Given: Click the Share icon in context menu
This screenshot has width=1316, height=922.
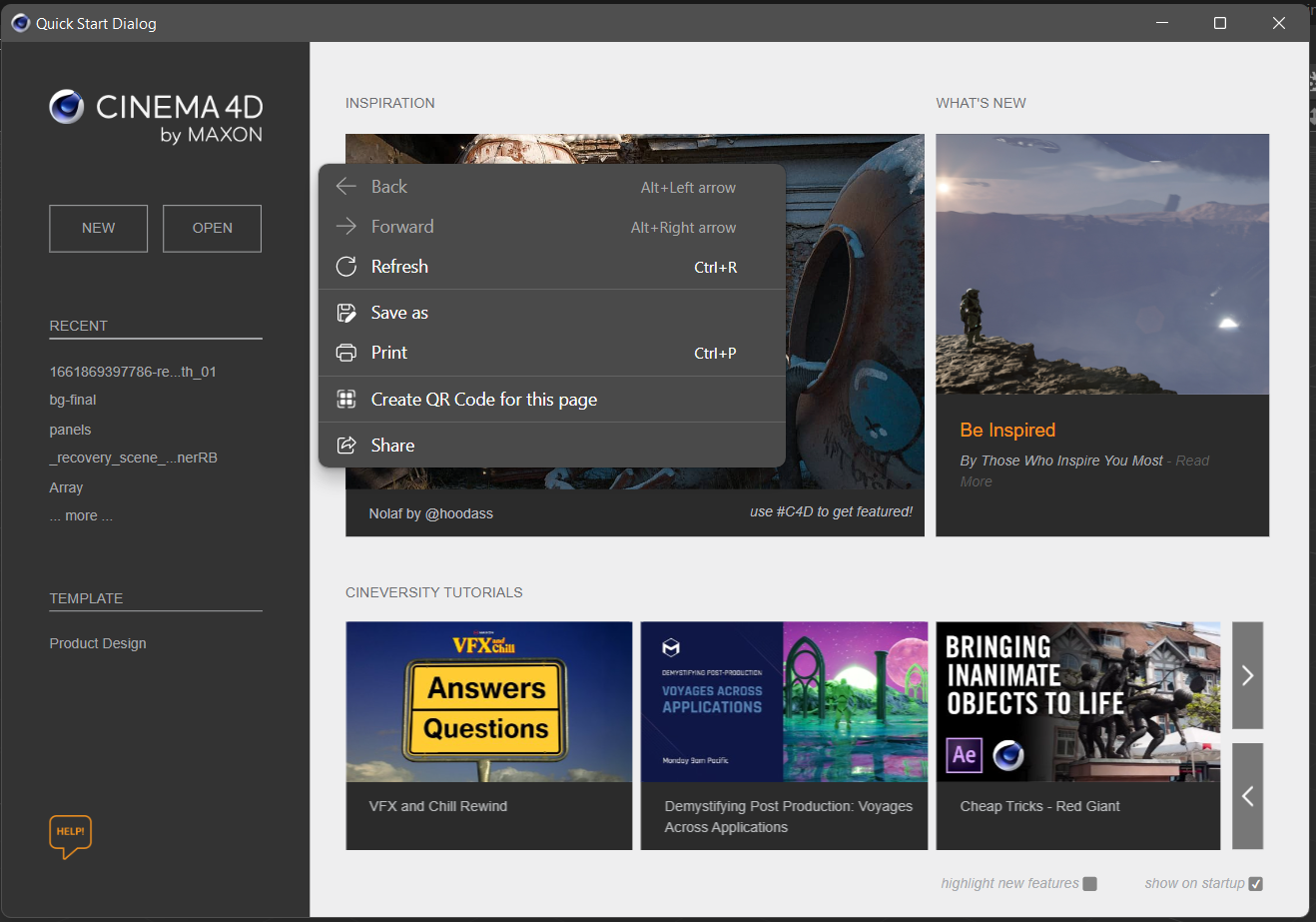Looking at the screenshot, I should click(x=346, y=446).
